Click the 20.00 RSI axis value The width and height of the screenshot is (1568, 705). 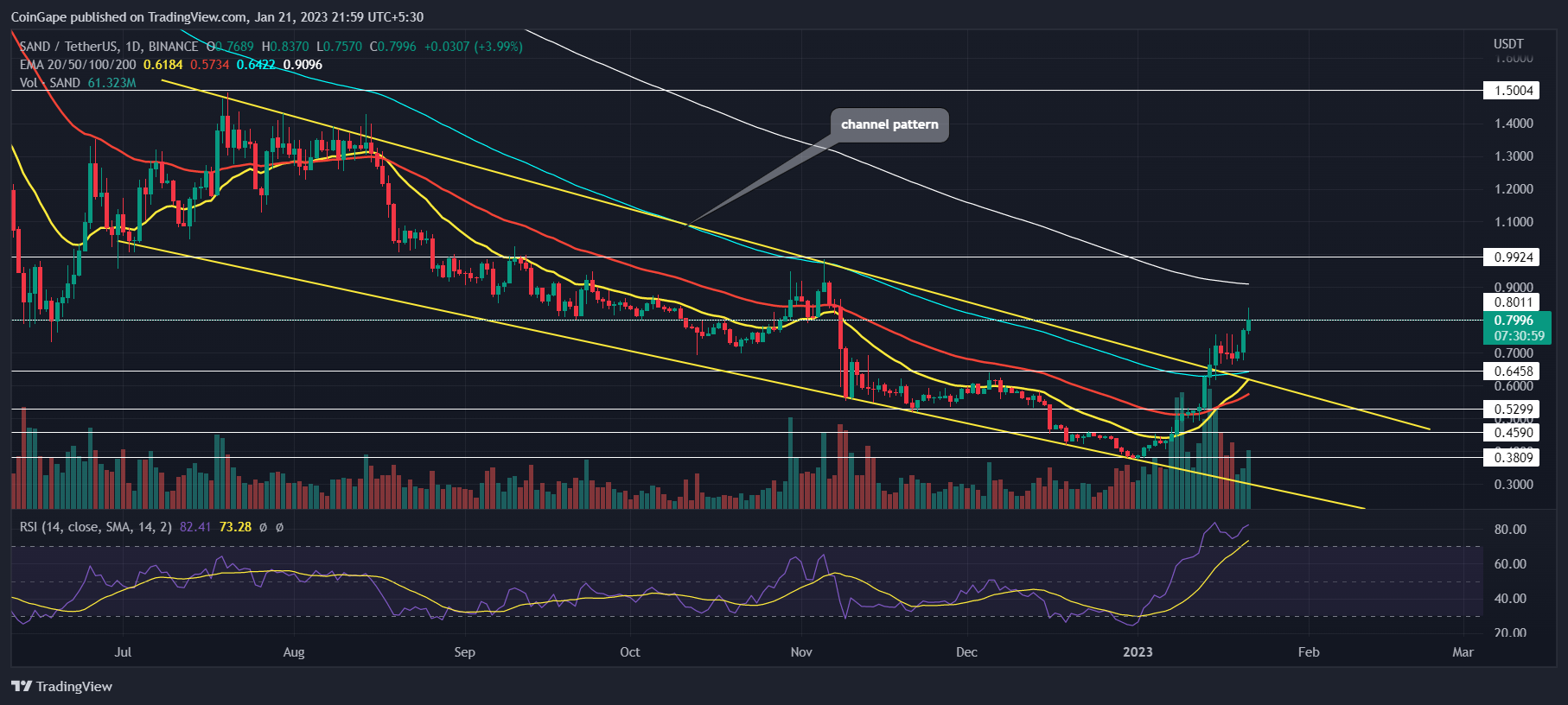(1510, 633)
